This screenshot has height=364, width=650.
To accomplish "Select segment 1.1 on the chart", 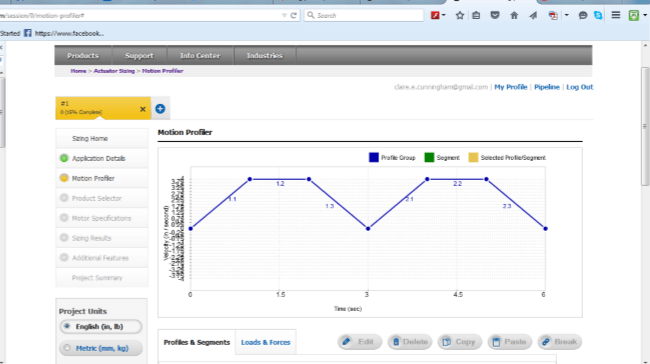I will tap(232, 199).
